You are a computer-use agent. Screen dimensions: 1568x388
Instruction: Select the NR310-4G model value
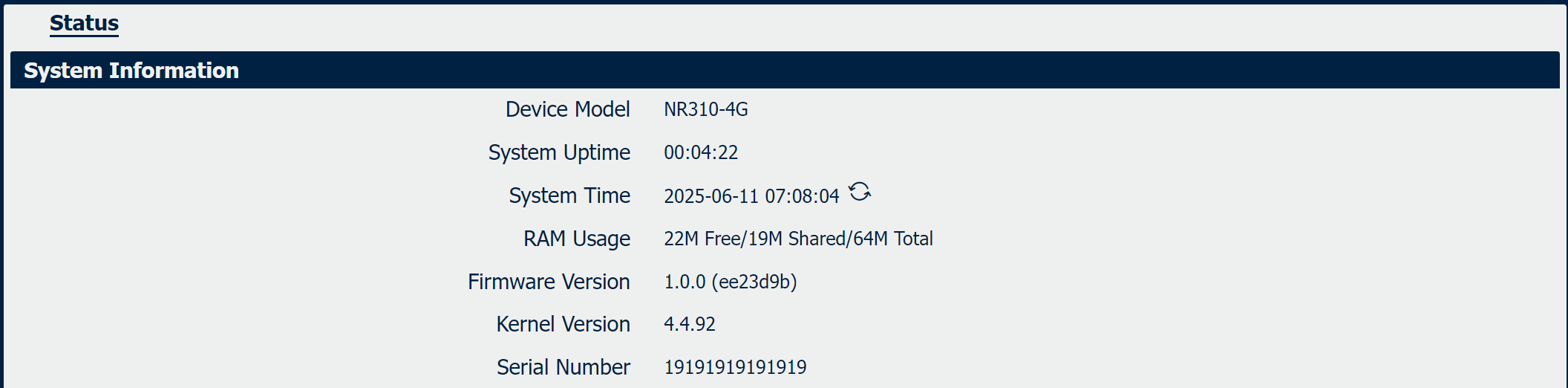click(706, 109)
